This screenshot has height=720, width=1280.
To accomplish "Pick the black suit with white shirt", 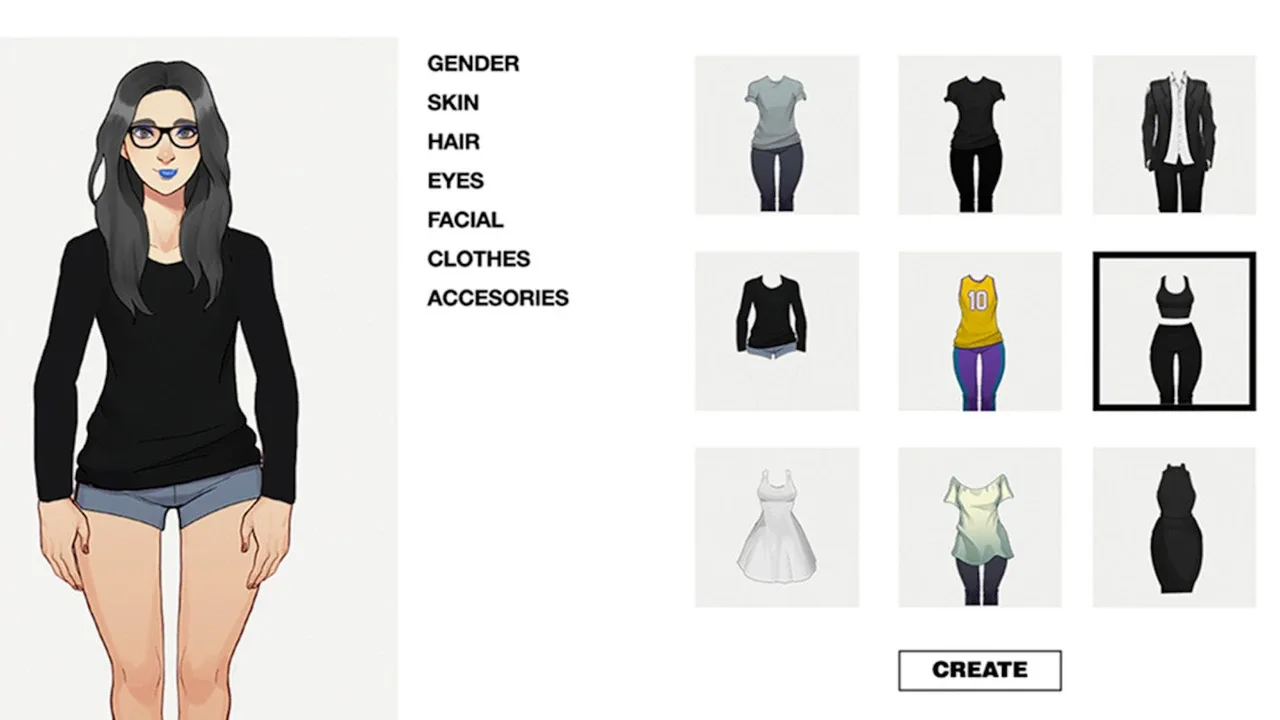I will point(1174,135).
